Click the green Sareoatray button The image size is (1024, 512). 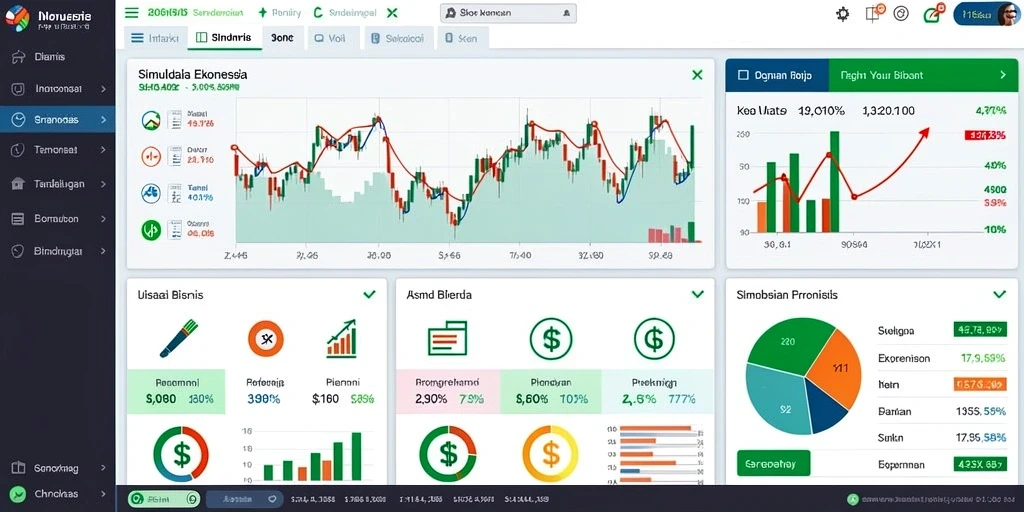tap(773, 463)
